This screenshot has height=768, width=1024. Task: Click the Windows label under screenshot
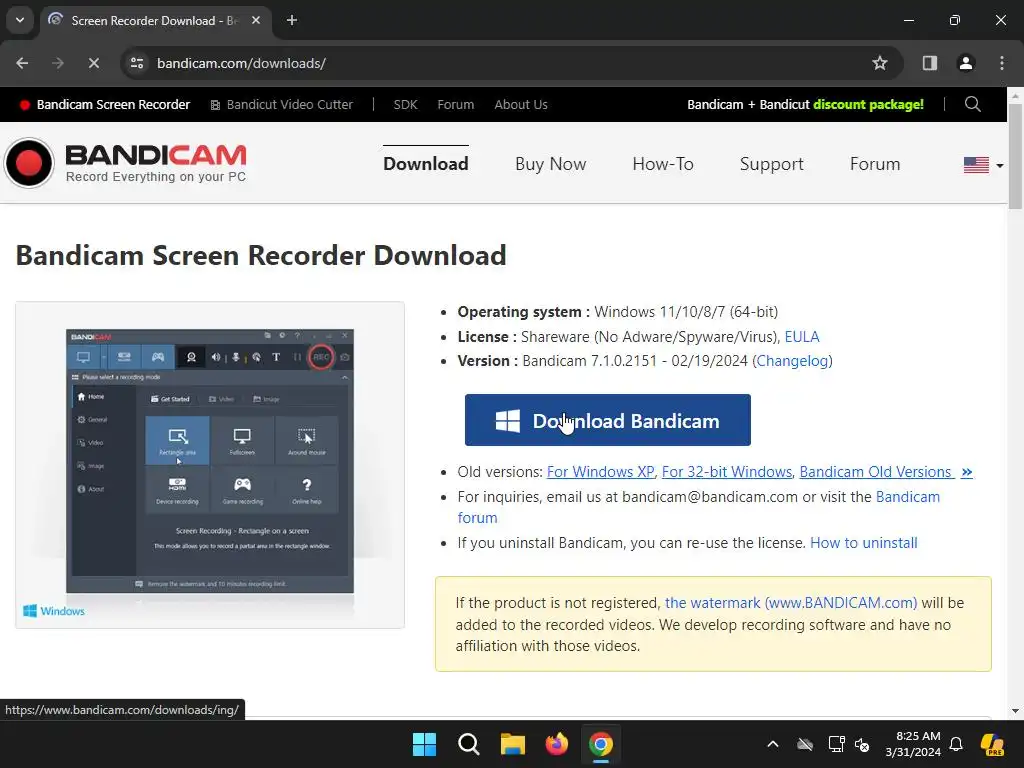[54, 611]
